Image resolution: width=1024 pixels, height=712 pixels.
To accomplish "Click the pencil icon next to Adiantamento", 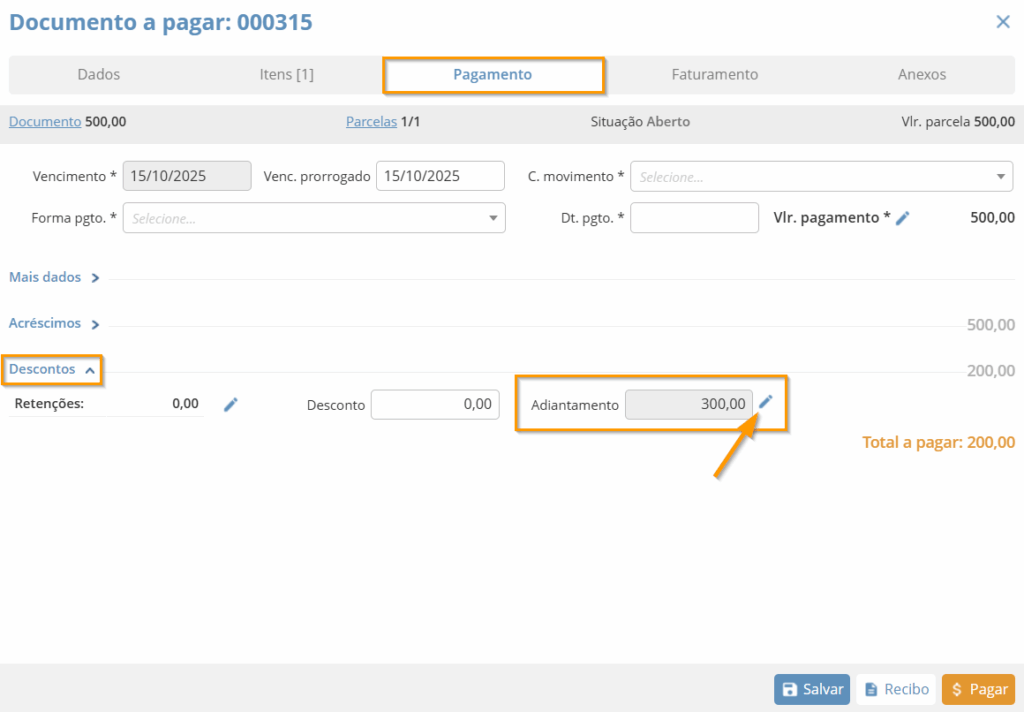I will (x=766, y=402).
